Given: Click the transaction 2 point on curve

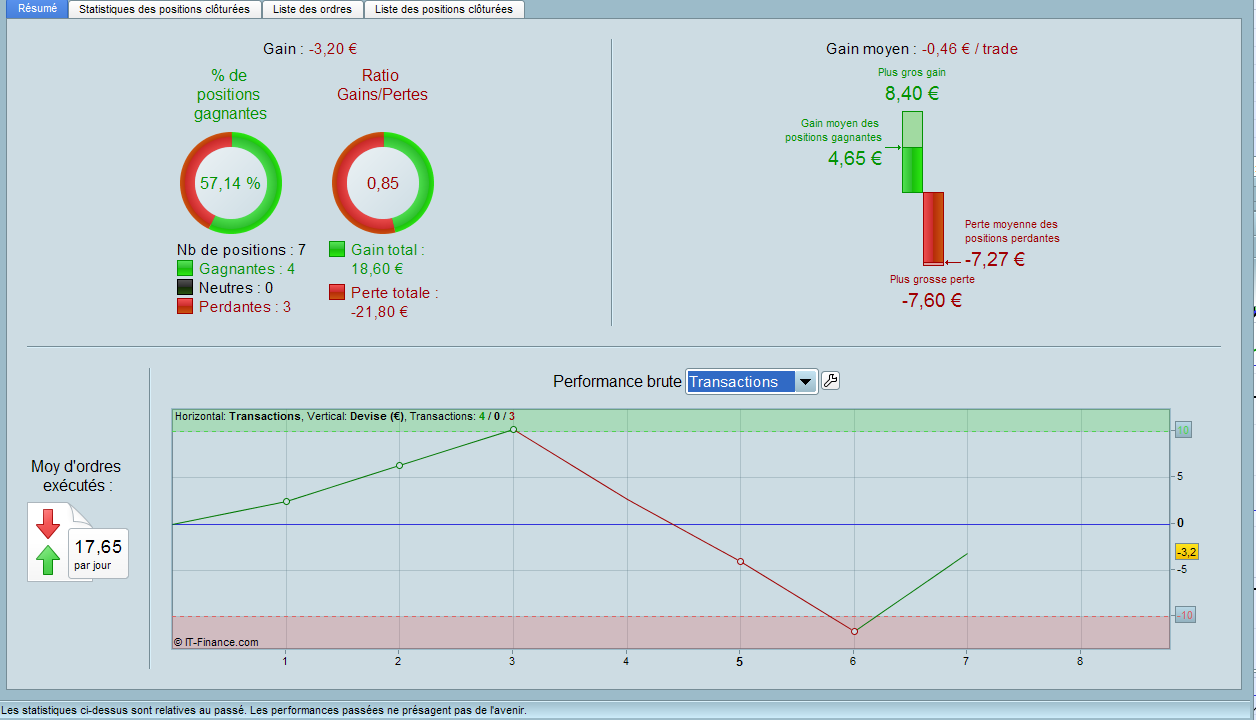Looking at the screenshot, I should pos(399,465).
